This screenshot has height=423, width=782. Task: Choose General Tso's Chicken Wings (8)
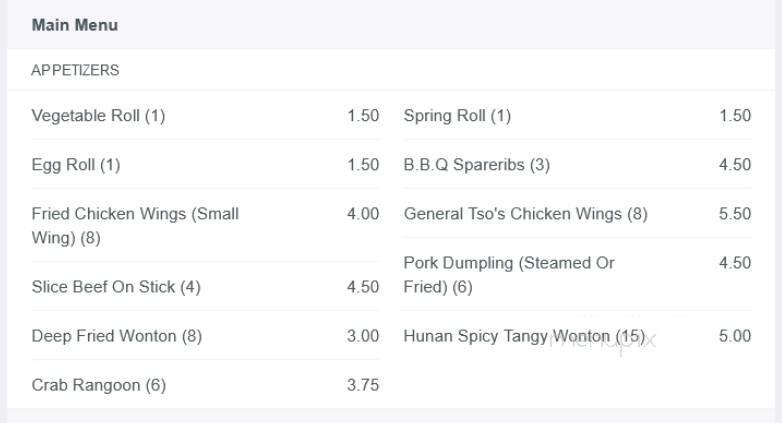(525, 214)
